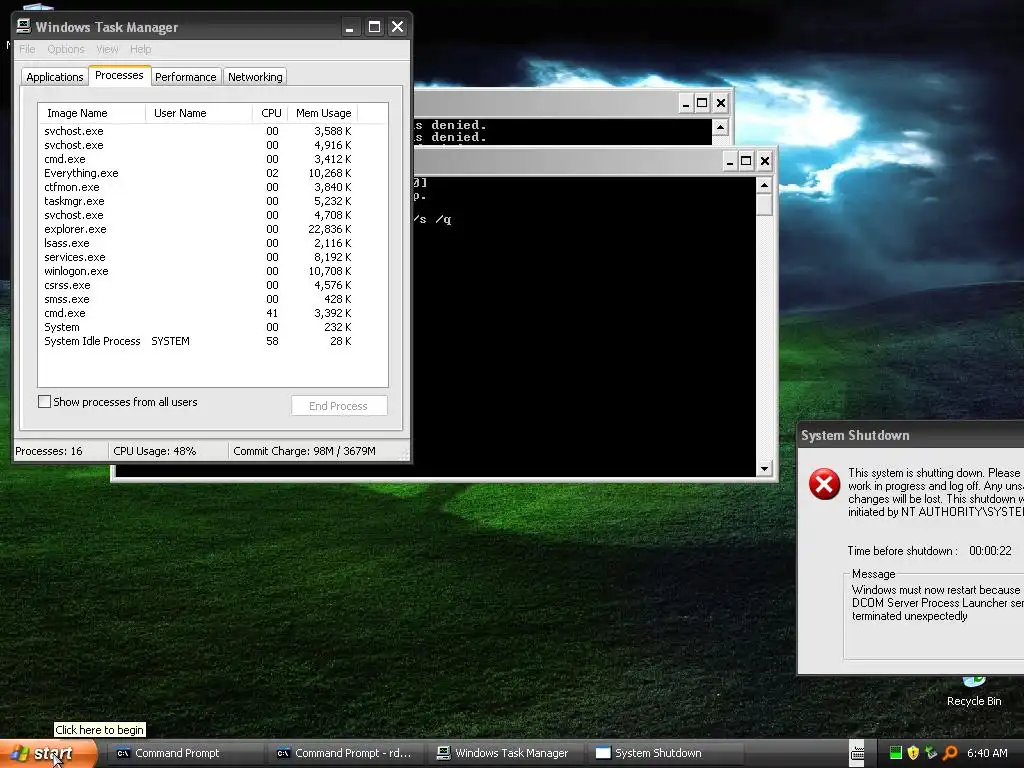Image resolution: width=1024 pixels, height=768 pixels.
Task: Open the Networking tab
Action: (255, 77)
